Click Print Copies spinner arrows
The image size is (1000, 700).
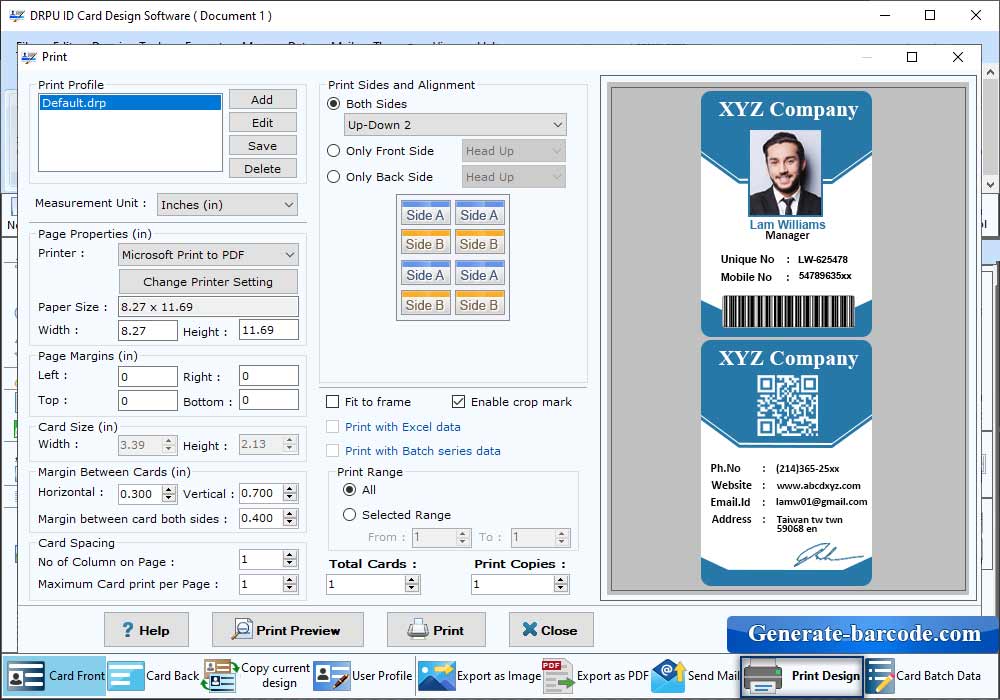tap(561, 583)
